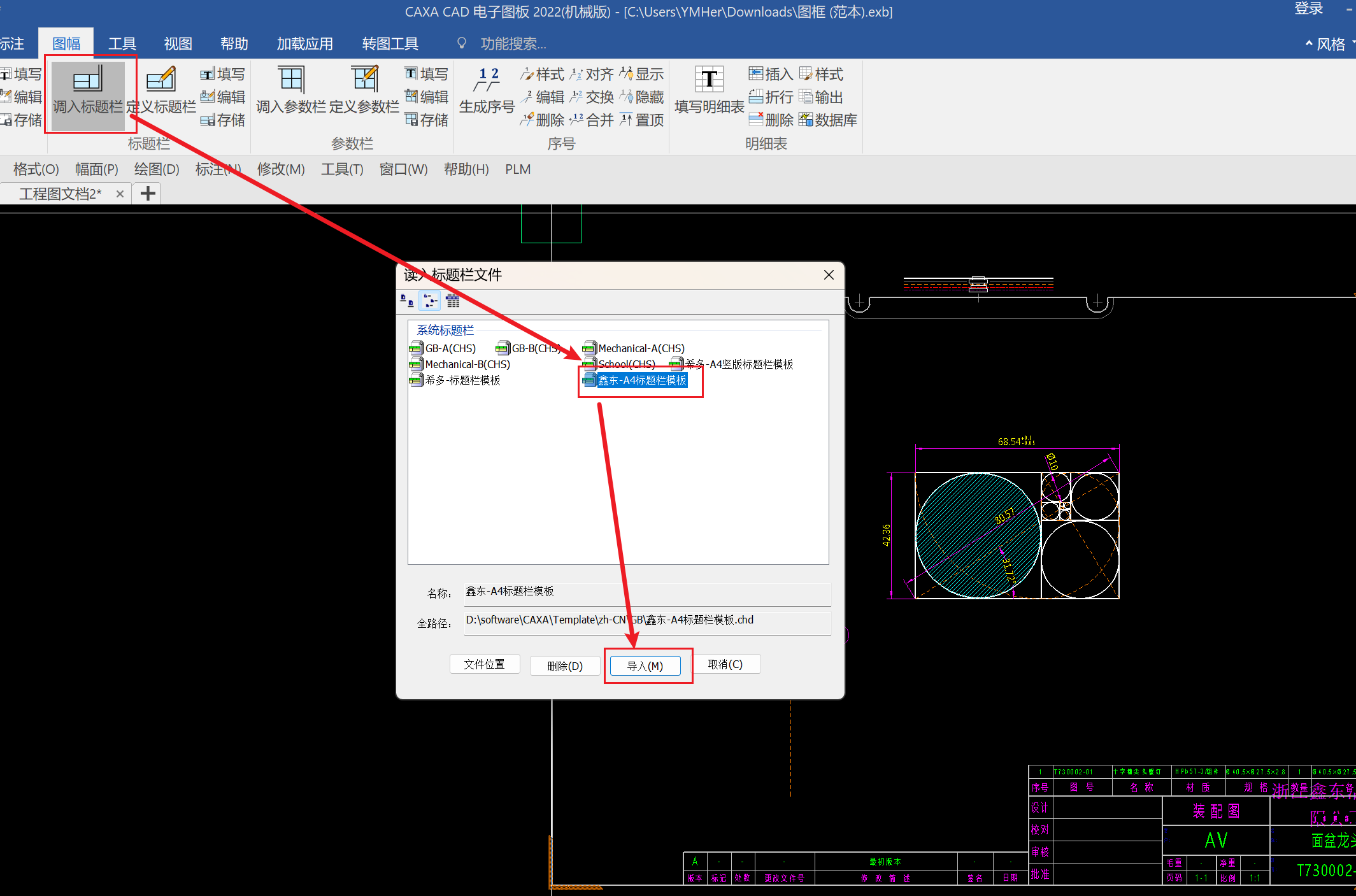The image size is (1356, 896).
Task: Add a new document tab with plus
Action: click(x=148, y=194)
